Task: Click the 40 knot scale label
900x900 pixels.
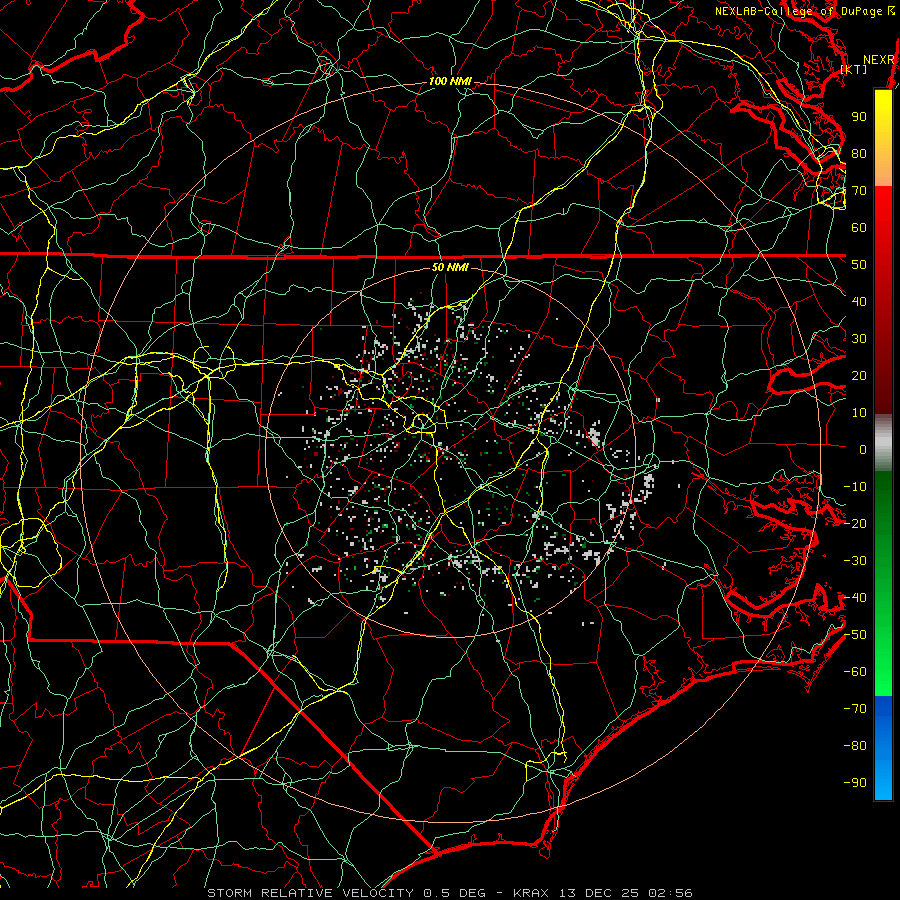Action: coord(859,301)
